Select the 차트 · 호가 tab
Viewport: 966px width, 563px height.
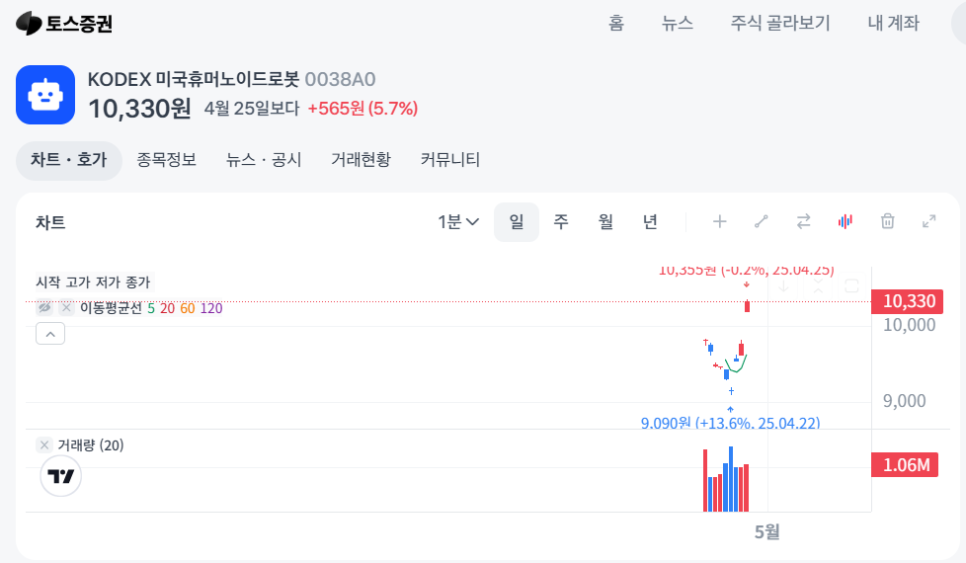69,160
